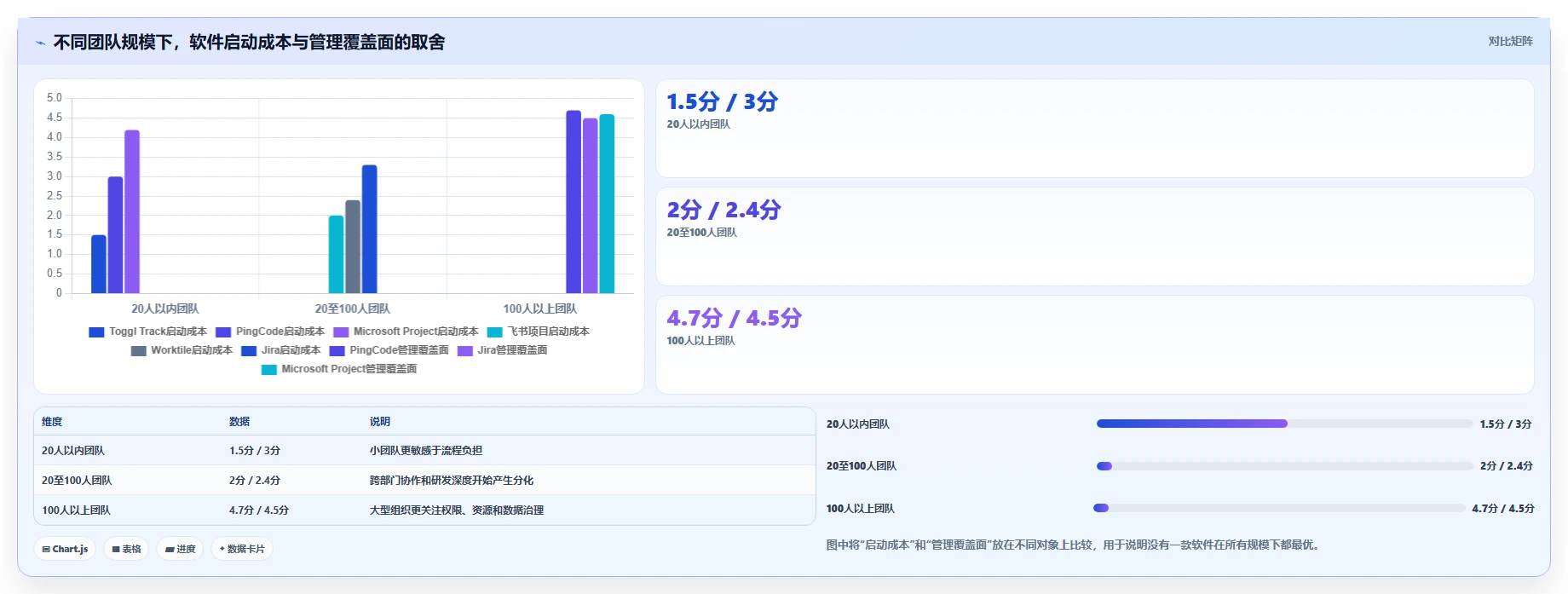
Task: Click the 2分 / 2.4分 value right of progress bar
Action: pos(1507,466)
